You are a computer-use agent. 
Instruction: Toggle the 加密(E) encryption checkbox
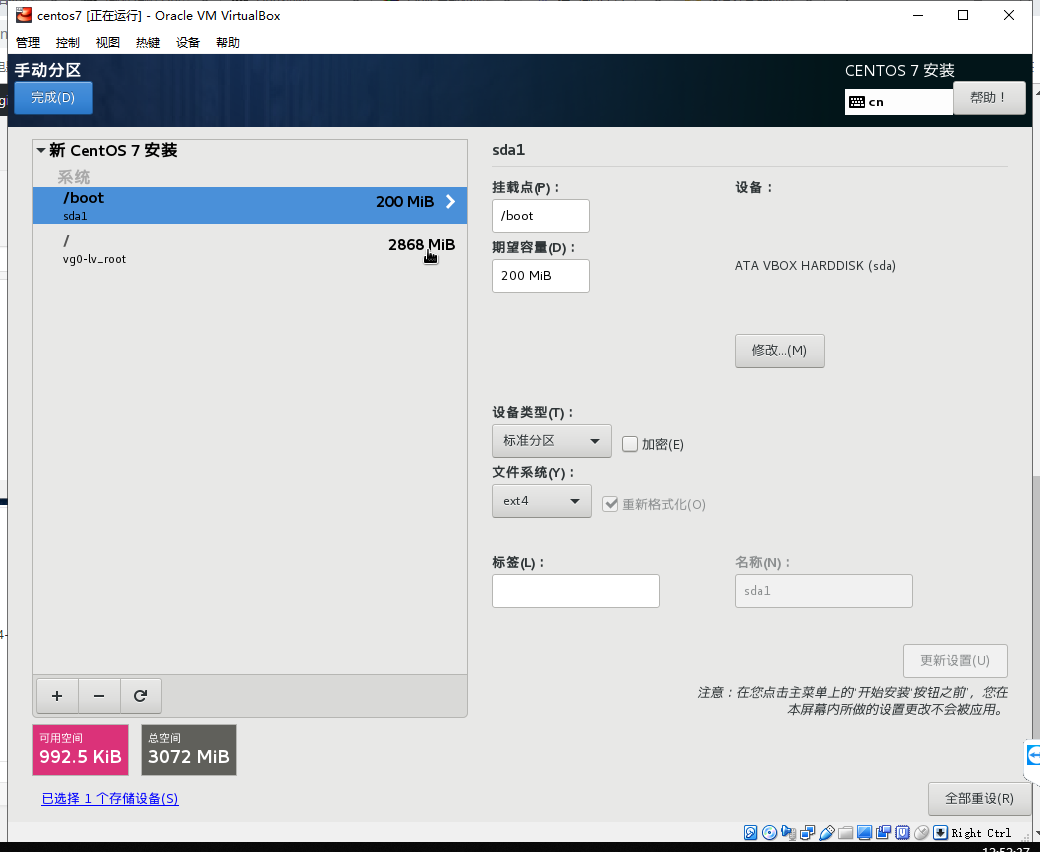[630, 444]
